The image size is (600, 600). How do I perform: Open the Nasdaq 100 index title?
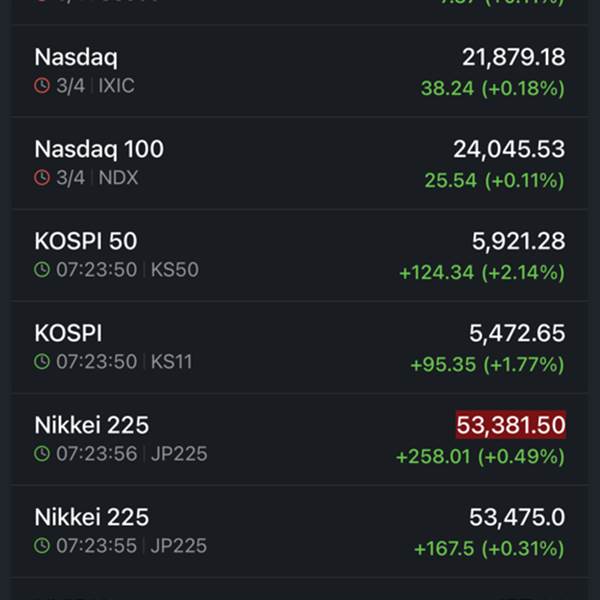(x=99, y=149)
